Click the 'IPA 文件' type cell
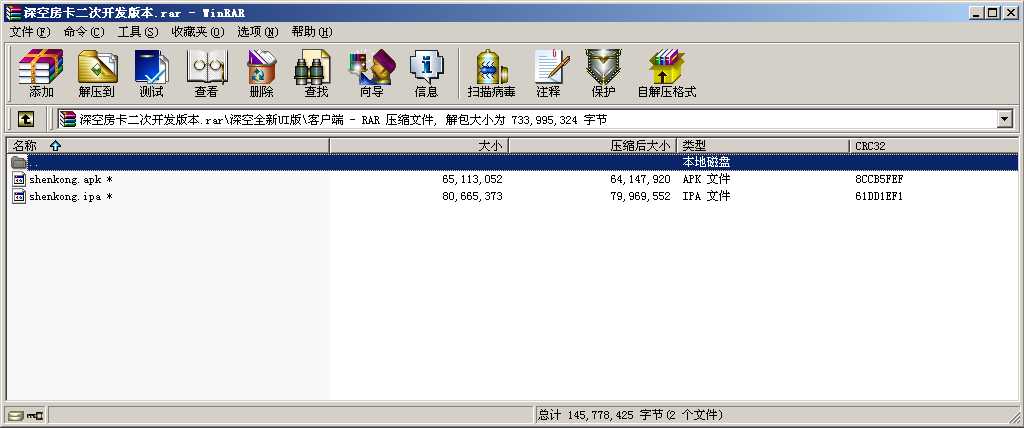This screenshot has width=1024, height=428. 706,196
